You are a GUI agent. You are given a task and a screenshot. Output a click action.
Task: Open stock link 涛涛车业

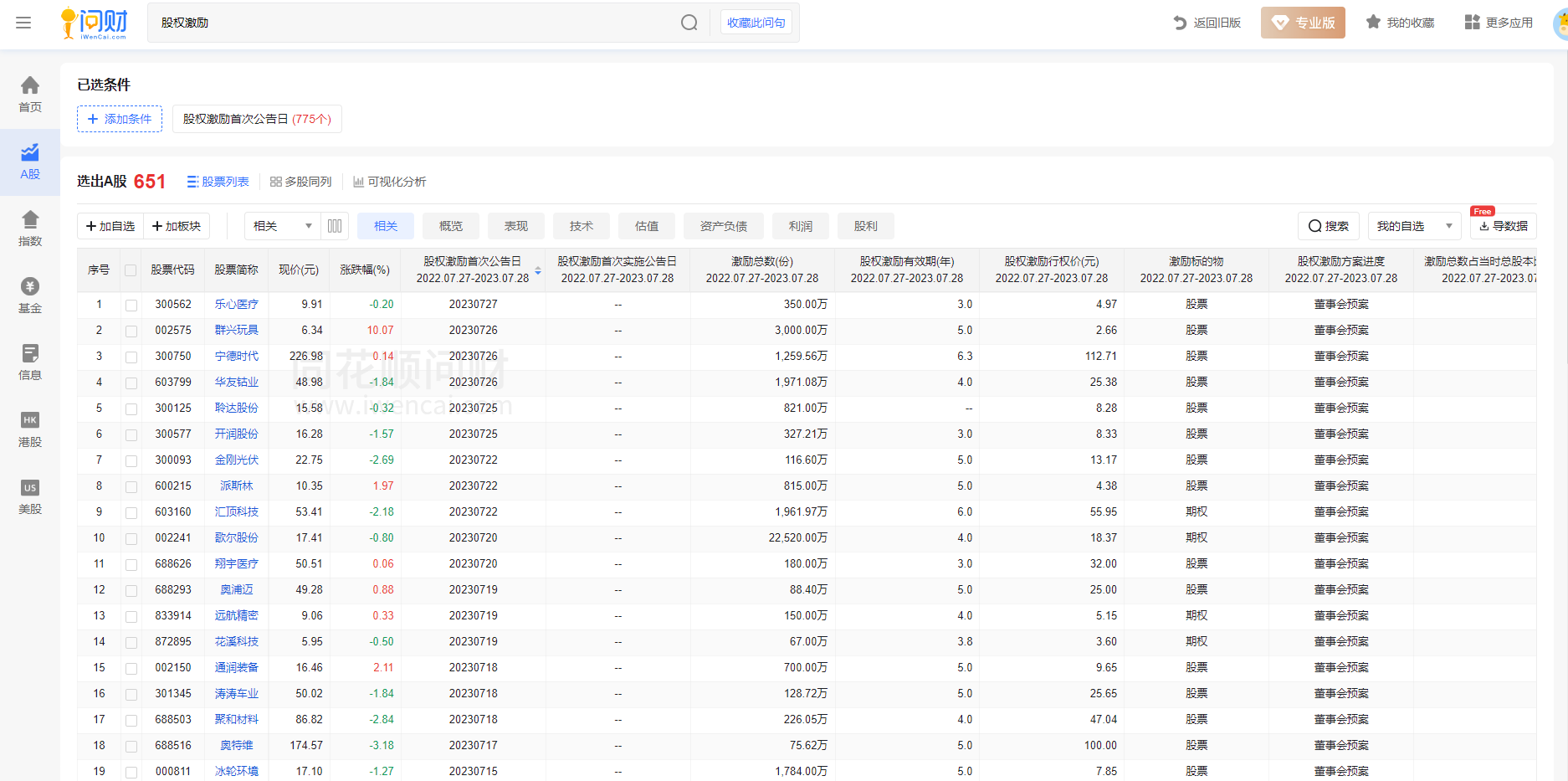coord(237,694)
